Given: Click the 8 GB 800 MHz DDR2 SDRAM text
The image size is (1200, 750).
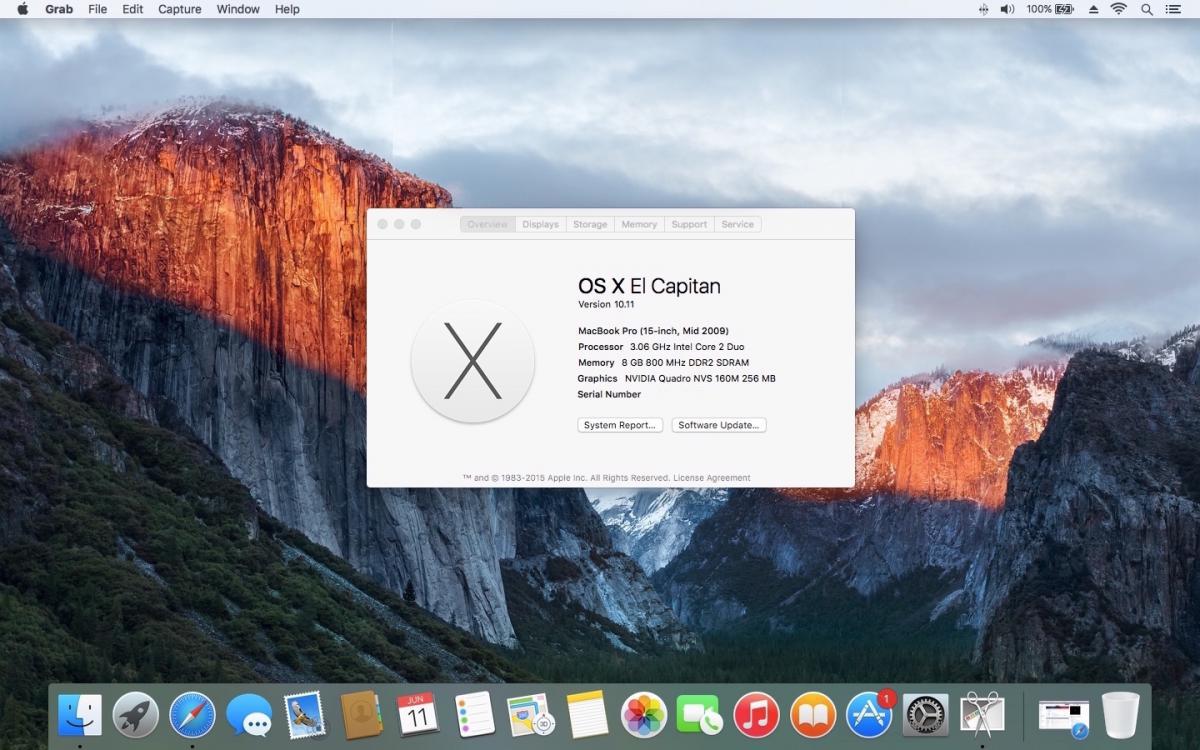Looking at the screenshot, I should [x=685, y=363].
